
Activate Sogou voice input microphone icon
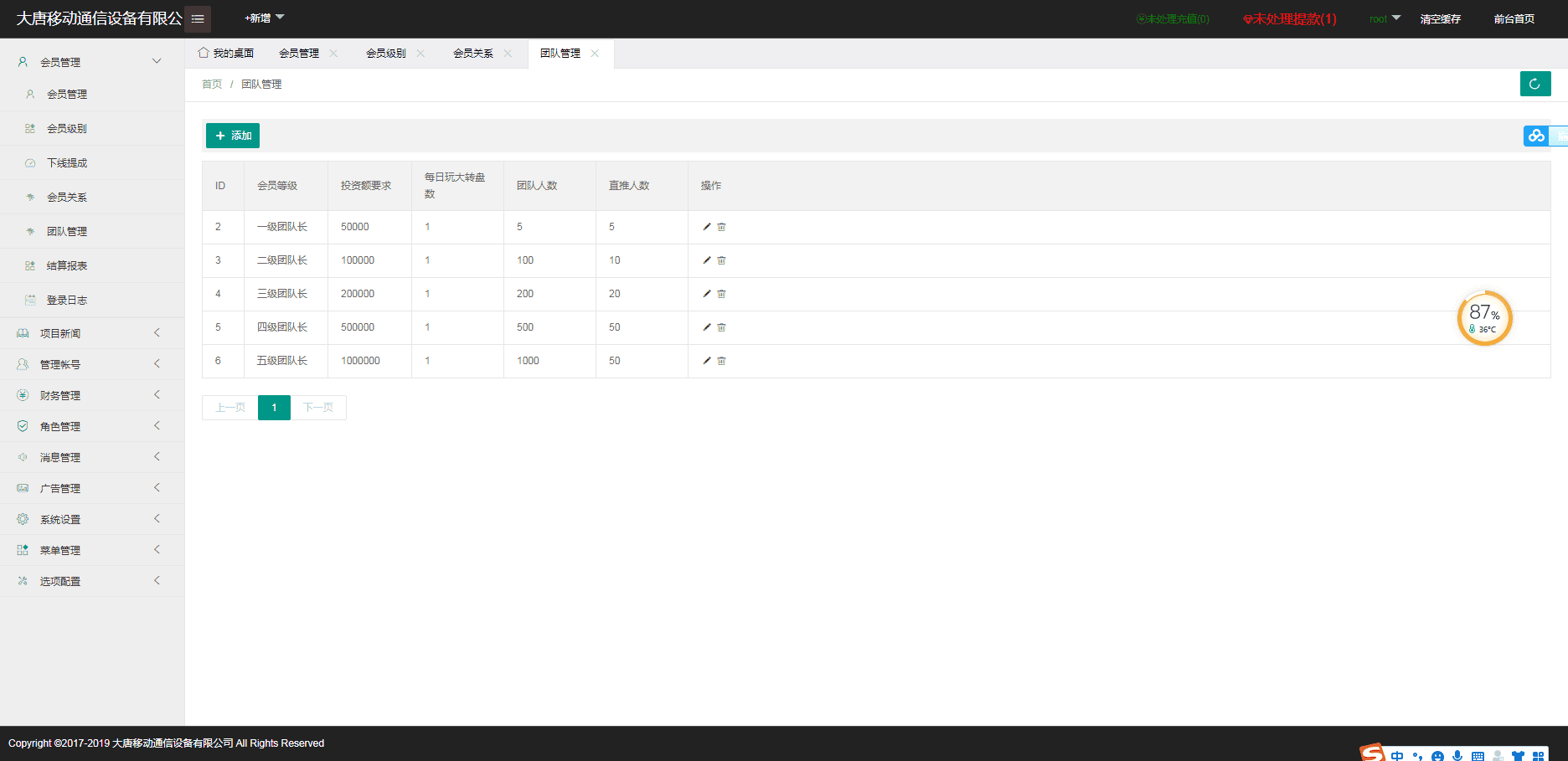[1457, 754]
